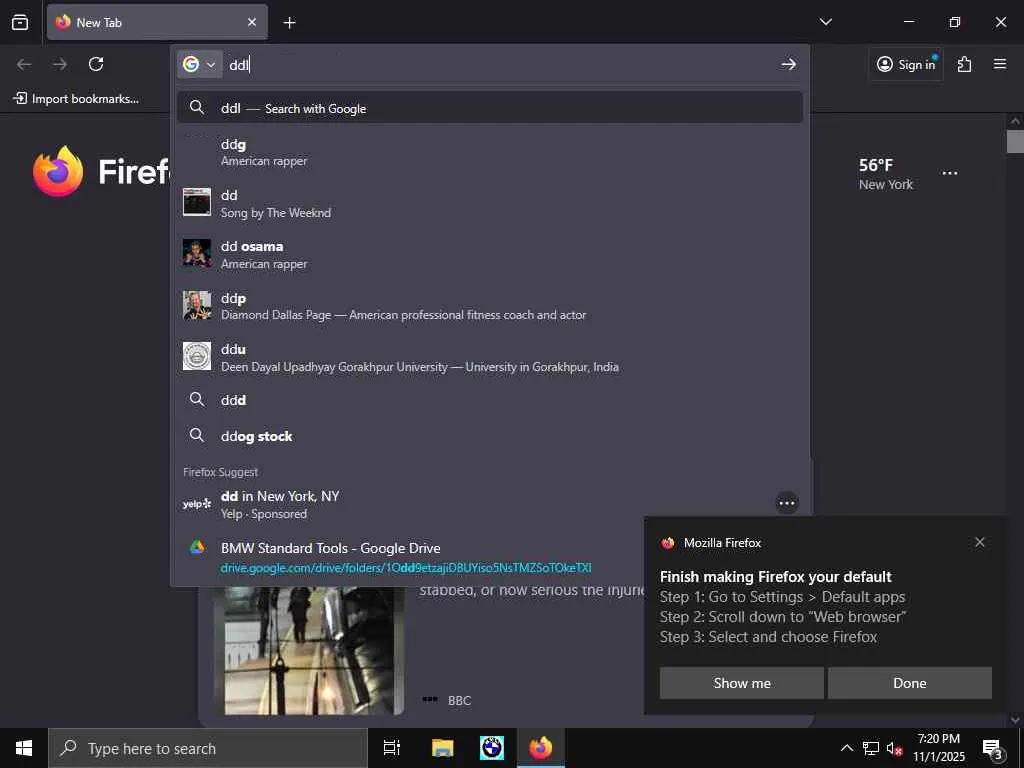Click the Yelp logo icon

(x=197, y=504)
